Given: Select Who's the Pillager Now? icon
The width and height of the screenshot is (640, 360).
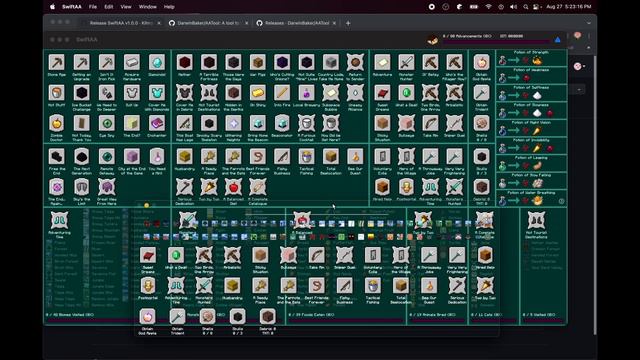Looking at the screenshot, I should tap(454, 62).
